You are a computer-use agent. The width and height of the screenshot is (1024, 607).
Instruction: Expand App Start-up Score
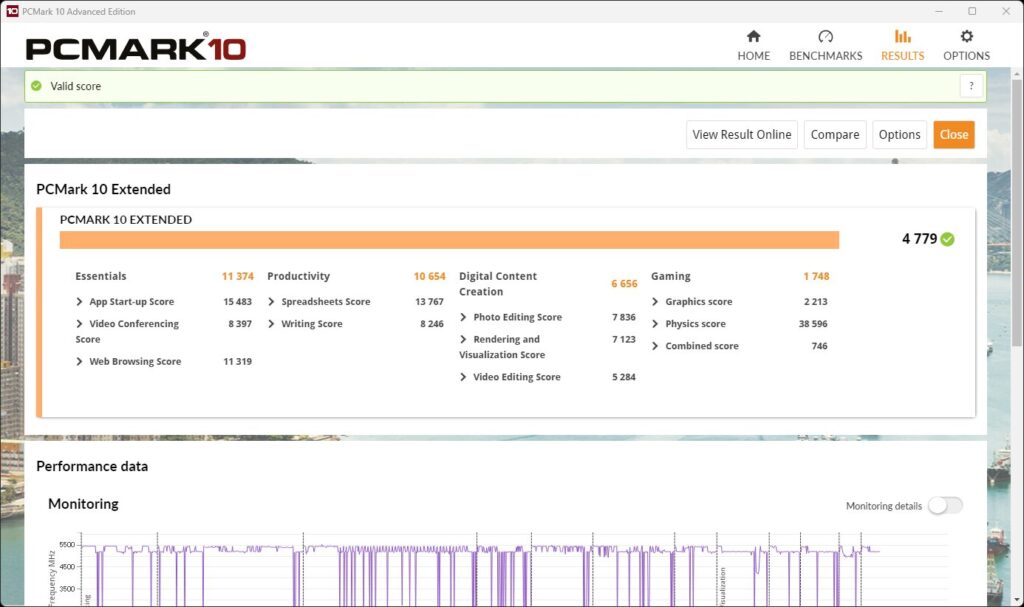[79, 301]
